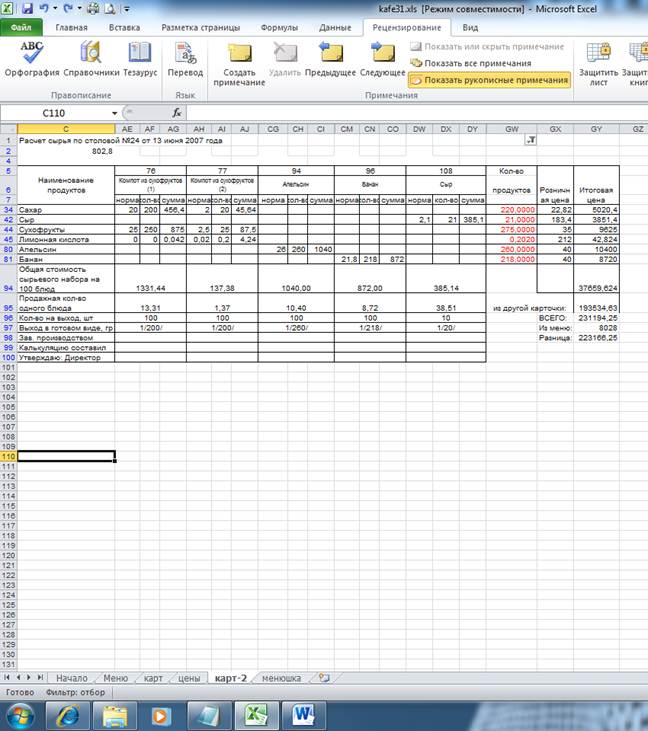648x731 pixels.
Task: Switch to the Главная ribbon tab
Action: pyautogui.click(x=71, y=28)
